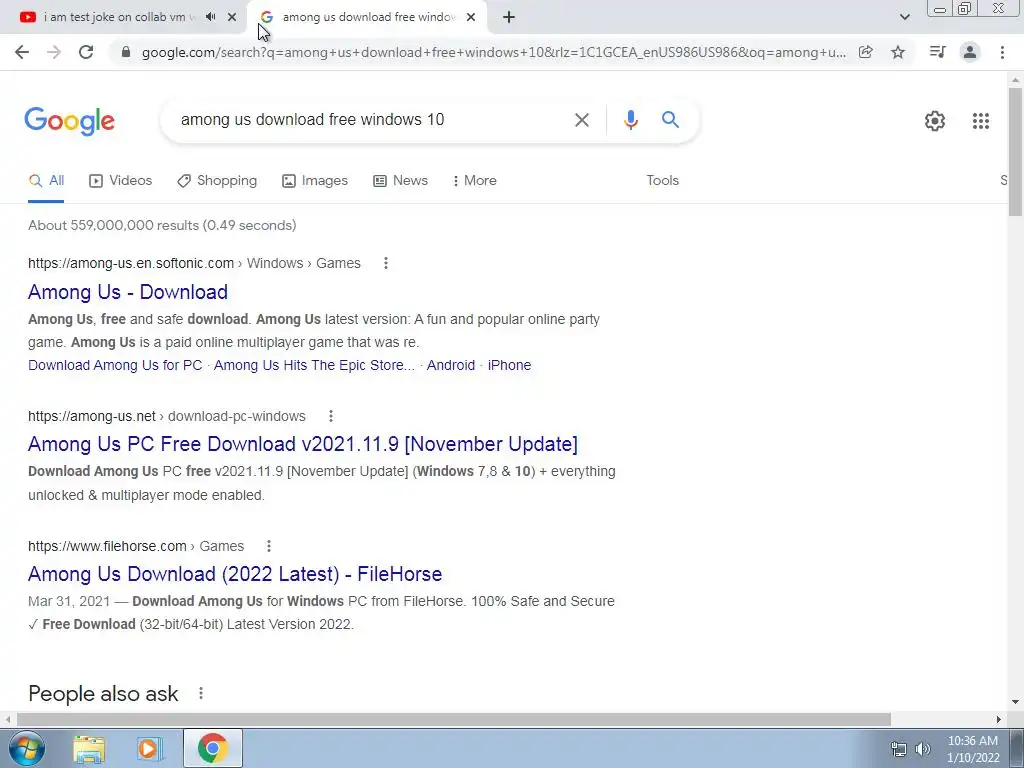Screen dimensions: 1024x768
Task: Switch to the Videos tab
Action: (x=120, y=181)
